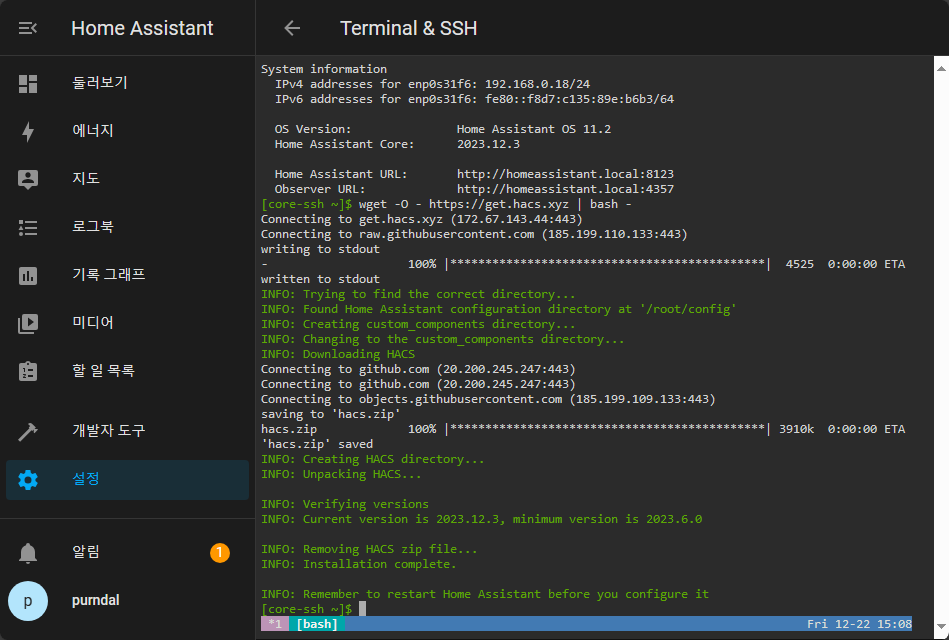Image resolution: width=949 pixels, height=640 pixels.
Task: Click 'INFO: Creating HACS directory...' line
Action: [373, 459]
